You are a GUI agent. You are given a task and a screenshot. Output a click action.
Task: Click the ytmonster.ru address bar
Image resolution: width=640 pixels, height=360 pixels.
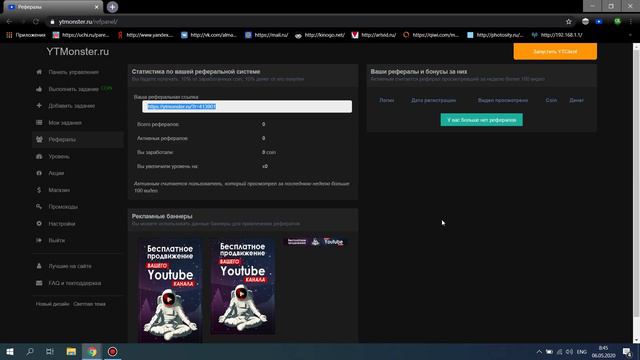pos(306,22)
